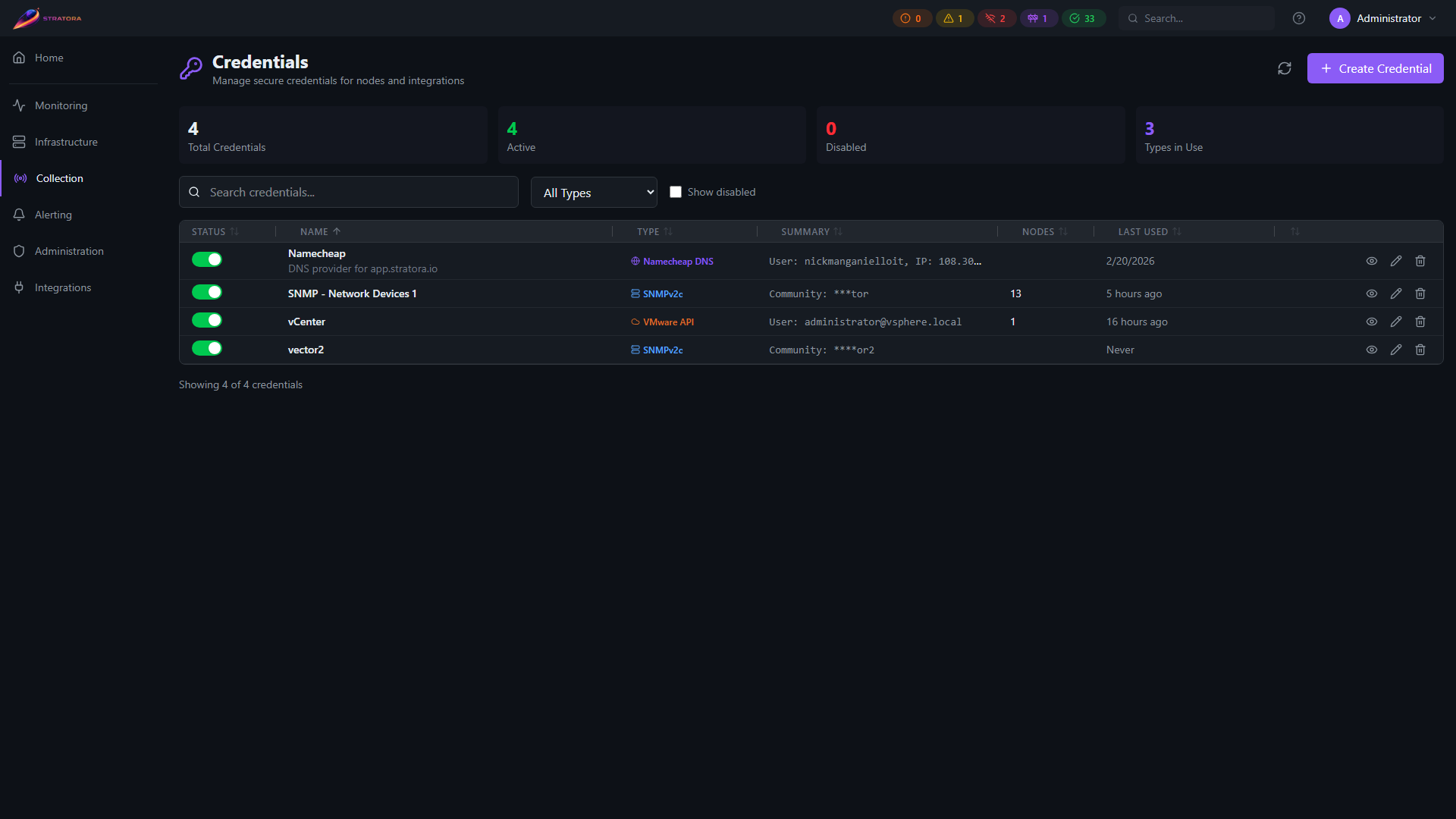Delete the Namecheap credential
The width and height of the screenshot is (1456, 819).
pyautogui.click(x=1420, y=261)
